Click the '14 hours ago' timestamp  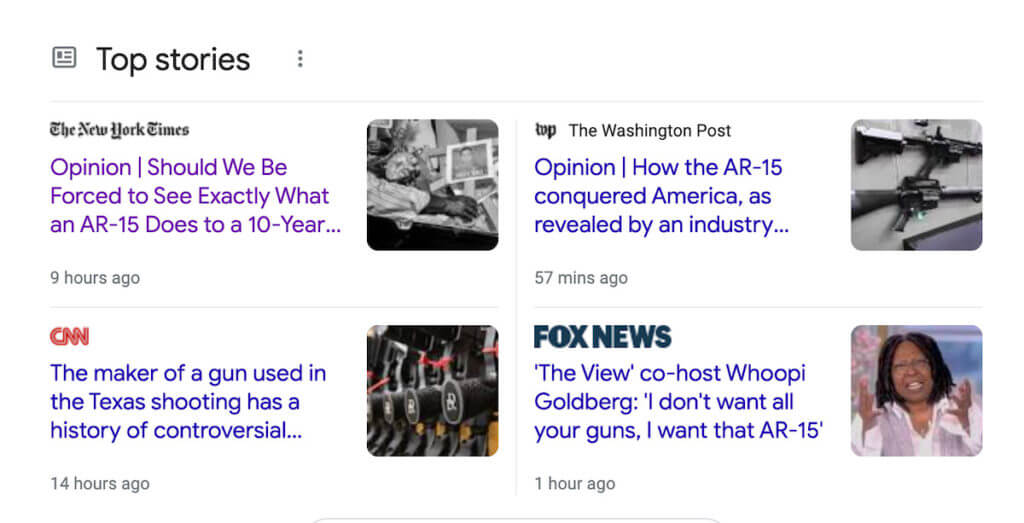pyautogui.click(x=100, y=483)
